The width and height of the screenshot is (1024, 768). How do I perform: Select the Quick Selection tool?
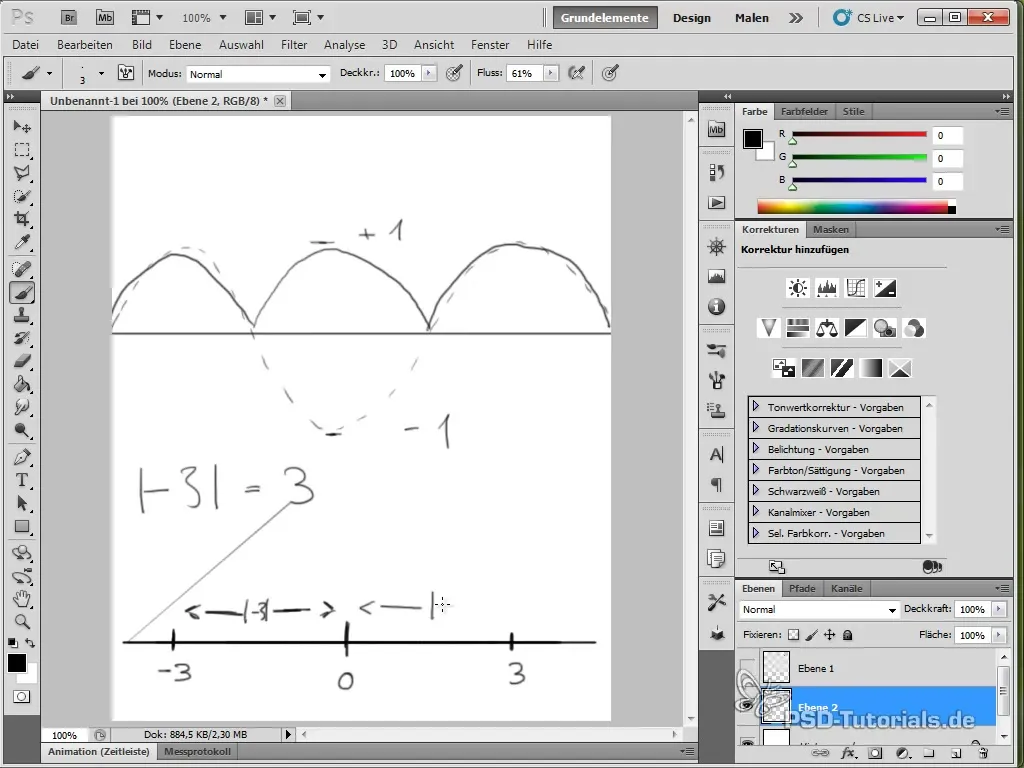[x=22, y=196]
